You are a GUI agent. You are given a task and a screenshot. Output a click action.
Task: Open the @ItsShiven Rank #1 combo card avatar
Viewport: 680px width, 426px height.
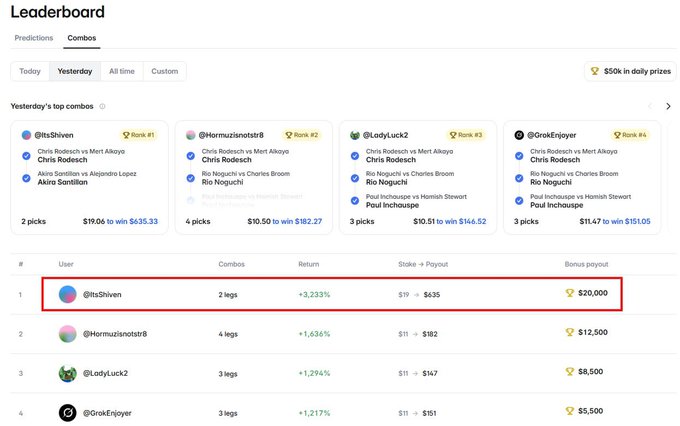coord(26,135)
